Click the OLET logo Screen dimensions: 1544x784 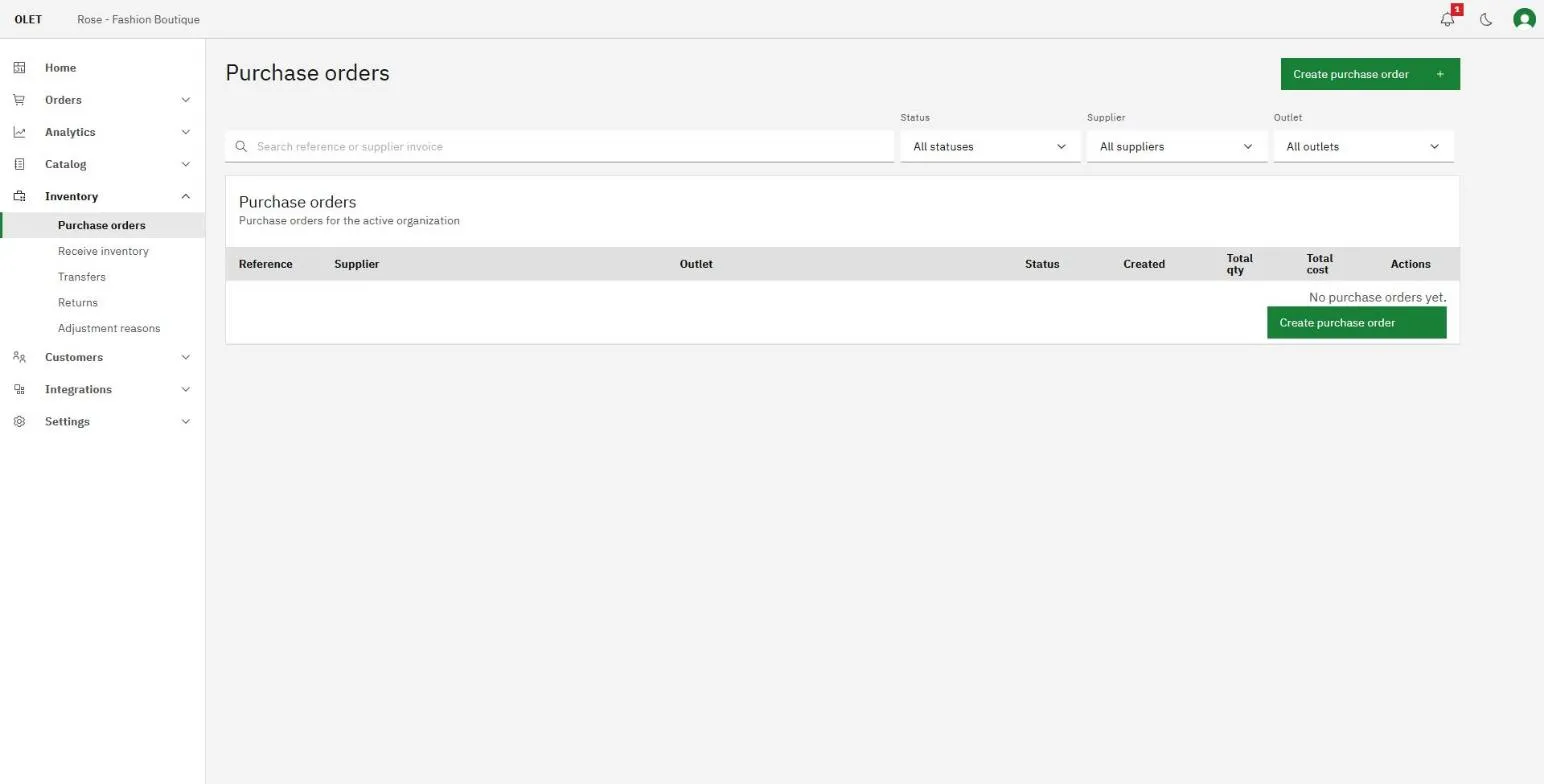pyautogui.click(x=28, y=19)
